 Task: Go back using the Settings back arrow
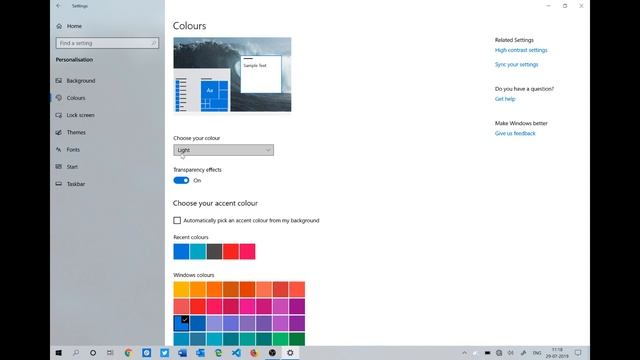click(x=59, y=6)
